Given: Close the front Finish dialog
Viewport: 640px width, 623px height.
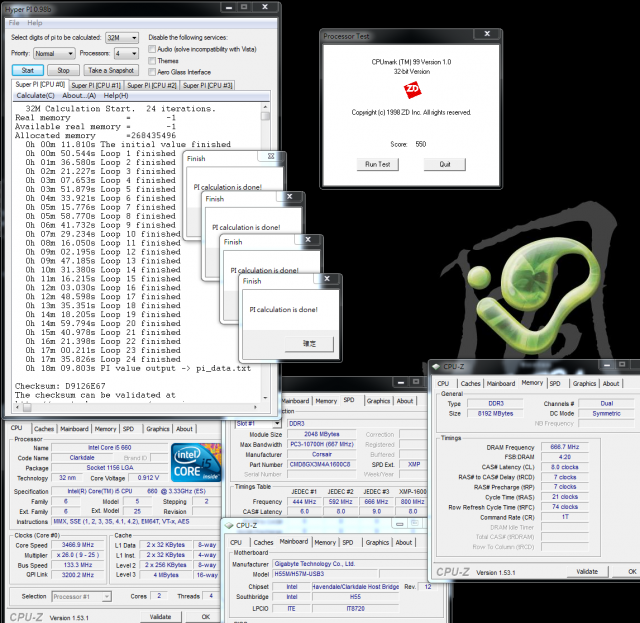Looking at the screenshot, I should point(327,278).
